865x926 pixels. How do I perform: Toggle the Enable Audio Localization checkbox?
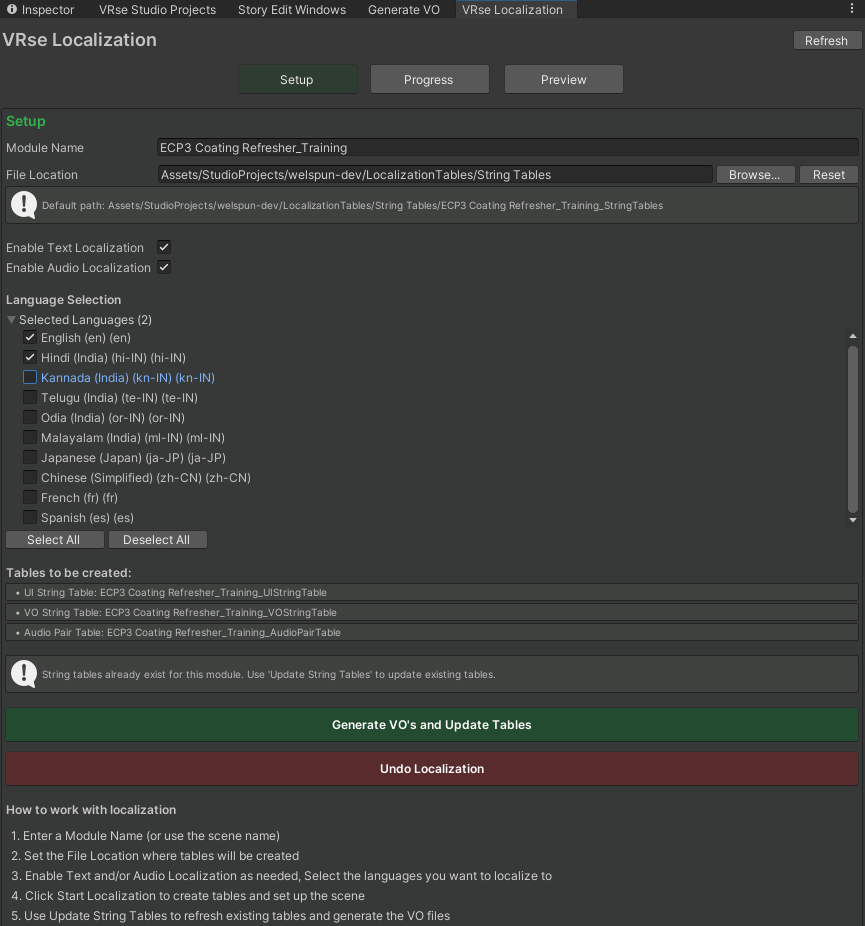(163, 267)
